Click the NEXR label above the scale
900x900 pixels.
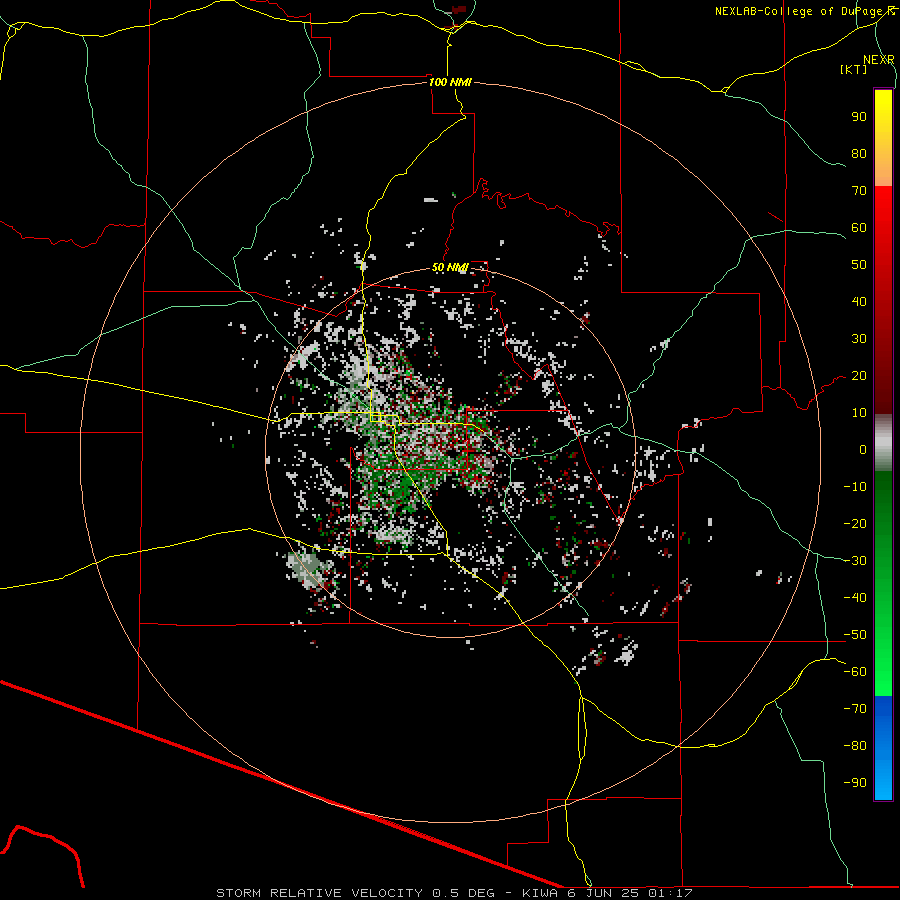coord(878,60)
